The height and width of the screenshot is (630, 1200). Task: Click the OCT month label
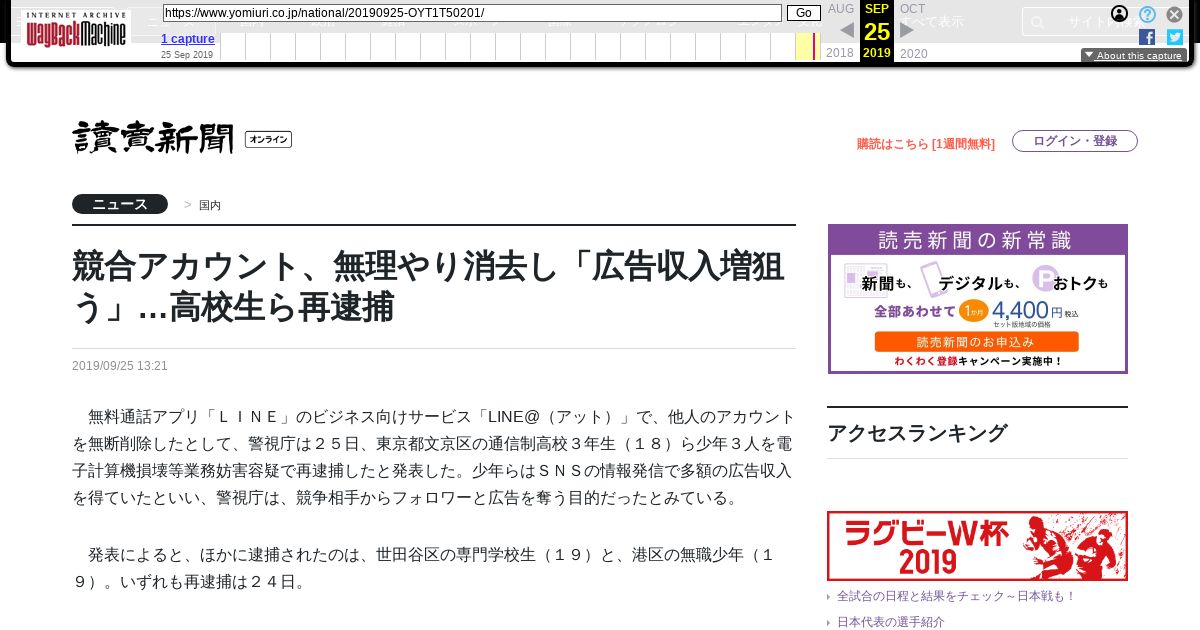click(x=912, y=9)
